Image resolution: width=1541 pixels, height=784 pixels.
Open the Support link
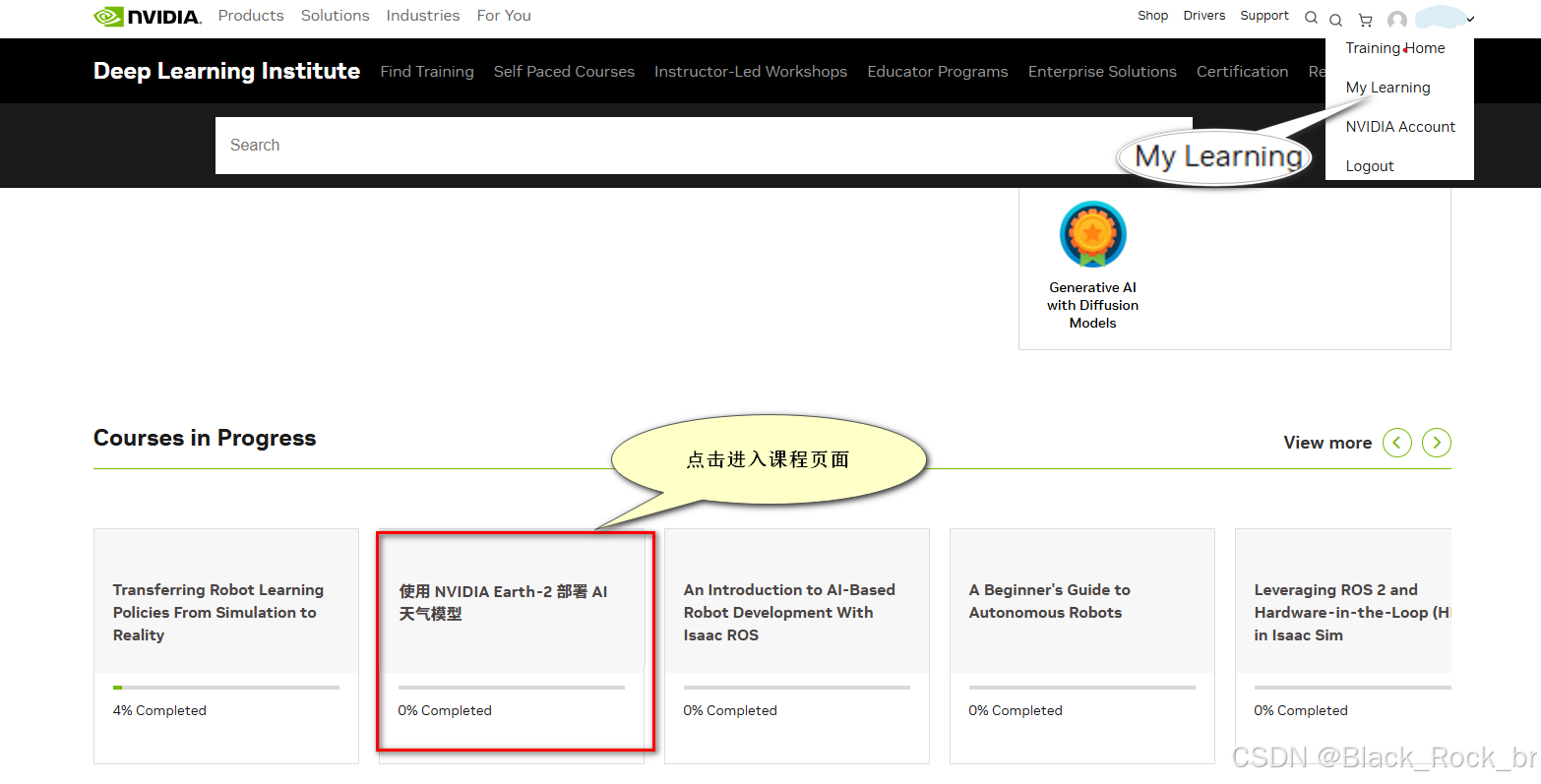click(x=1264, y=16)
